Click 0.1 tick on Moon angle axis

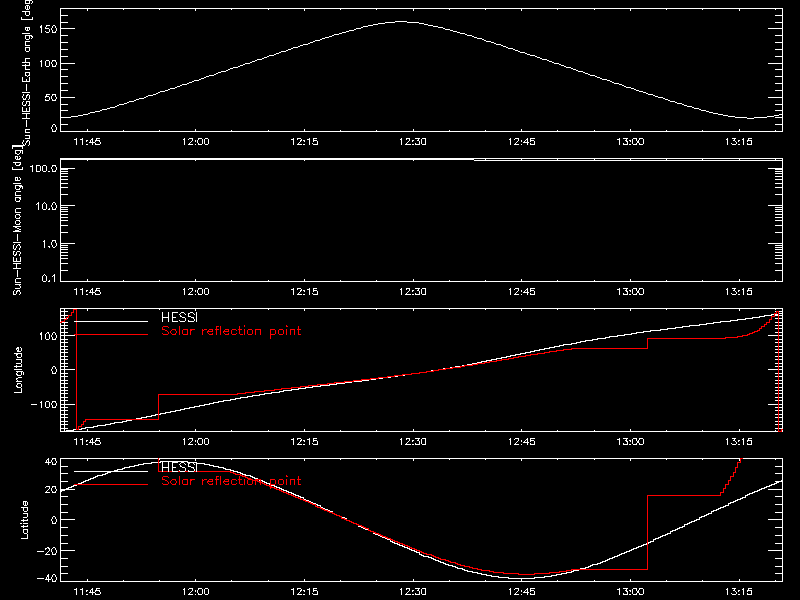tap(49, 278)
